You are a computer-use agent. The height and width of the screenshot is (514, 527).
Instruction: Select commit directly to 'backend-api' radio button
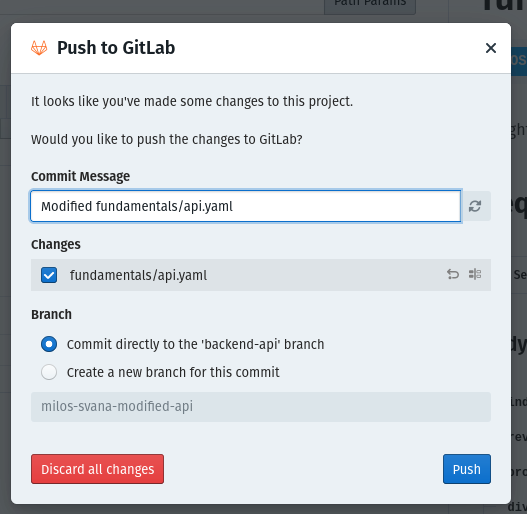49,344
